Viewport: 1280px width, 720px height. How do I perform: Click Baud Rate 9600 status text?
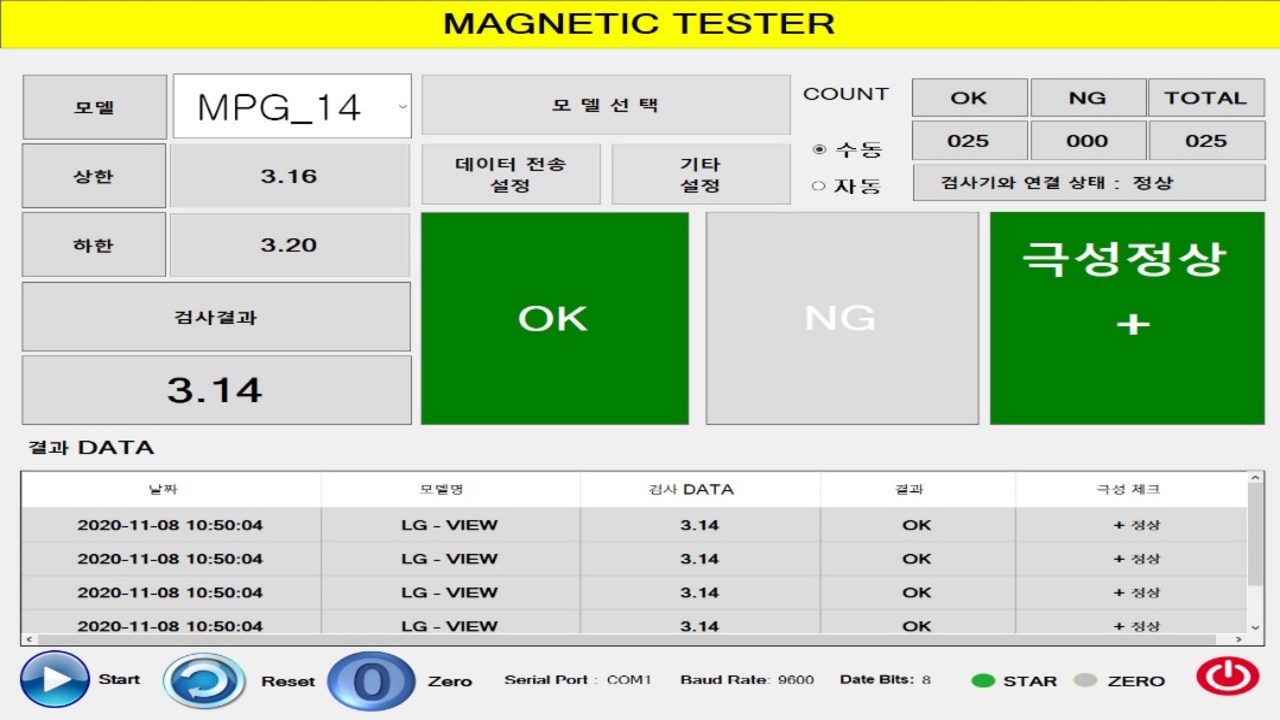click(747, 680)
